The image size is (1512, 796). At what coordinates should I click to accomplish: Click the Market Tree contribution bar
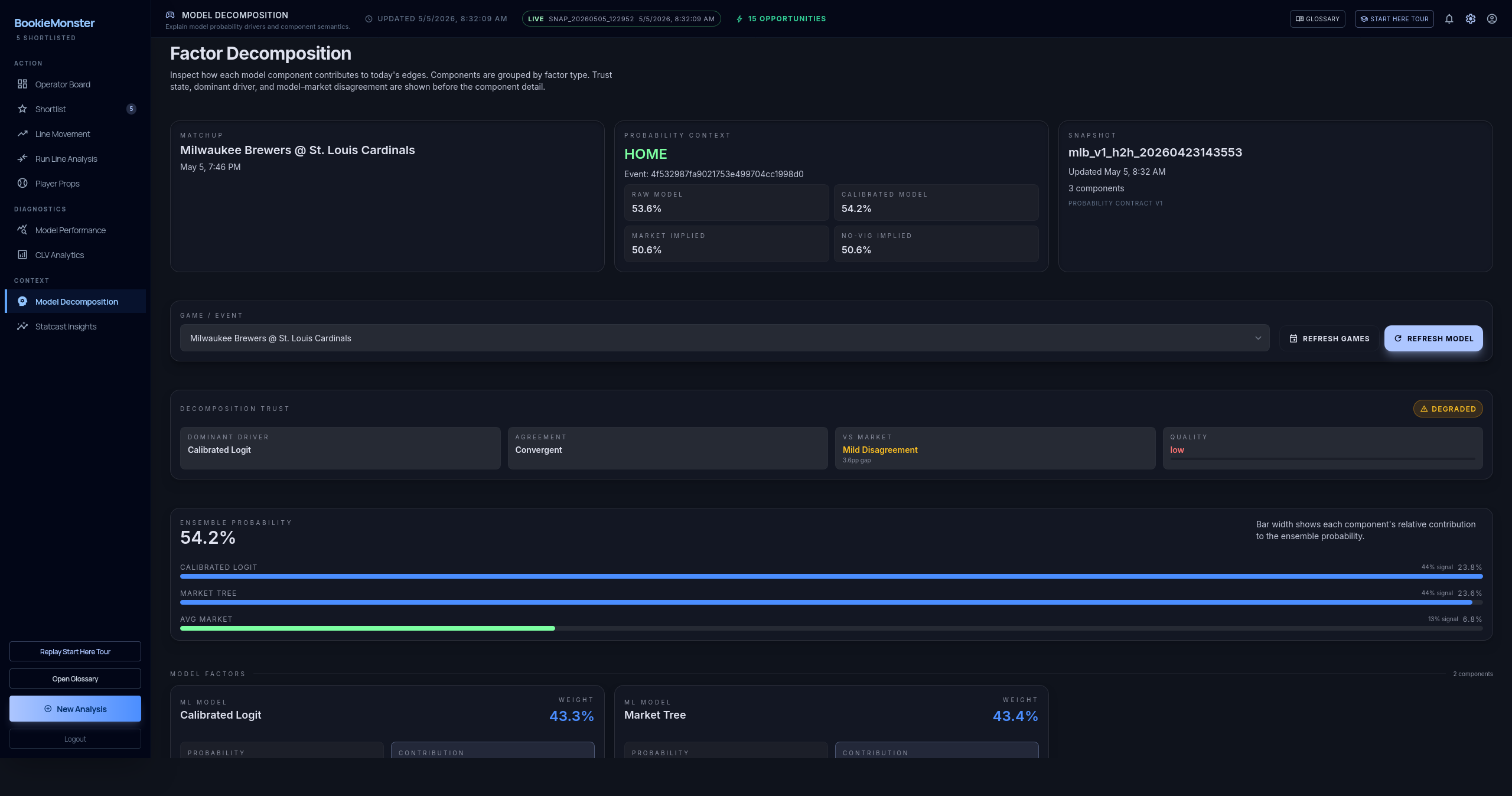click(x=826, y=602)
